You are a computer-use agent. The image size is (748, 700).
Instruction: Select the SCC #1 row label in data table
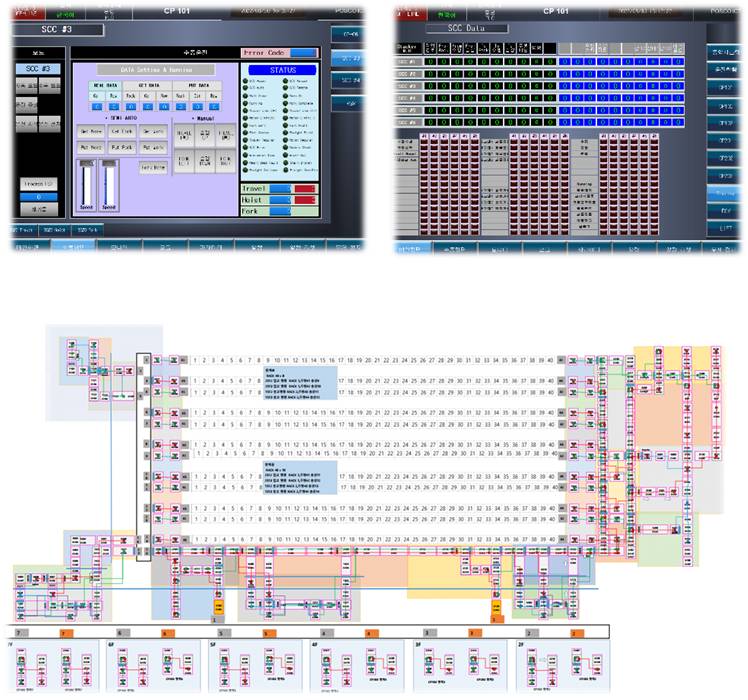click(x=406, y=62)
